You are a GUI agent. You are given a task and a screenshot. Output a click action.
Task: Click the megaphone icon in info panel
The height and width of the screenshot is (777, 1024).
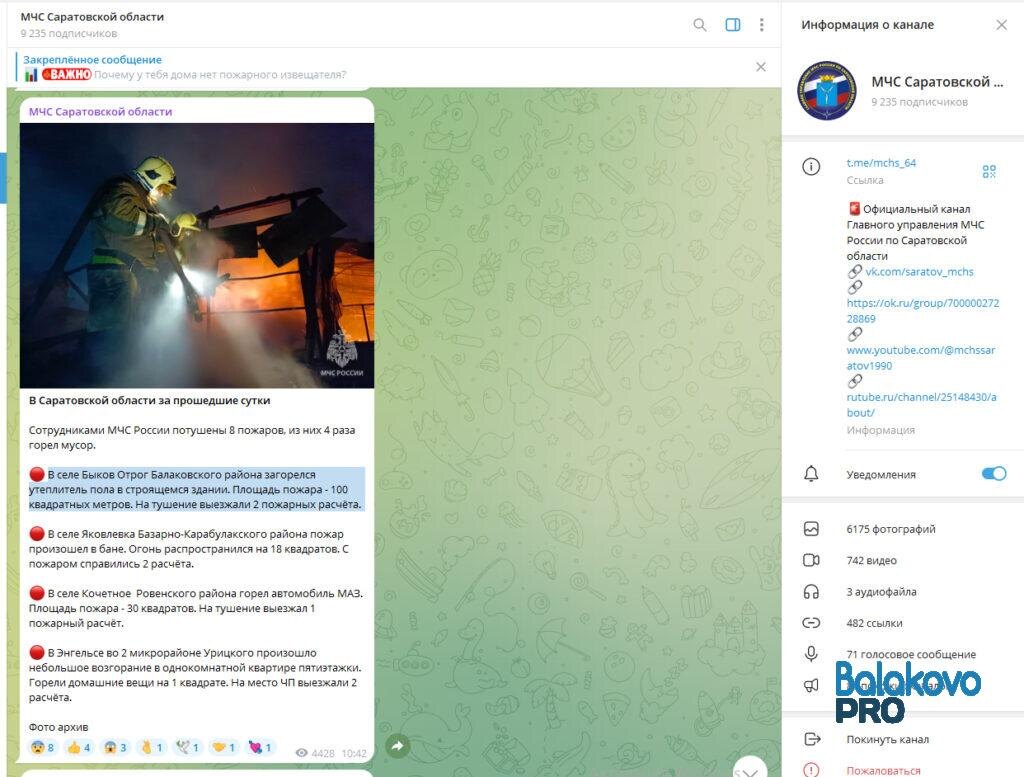coord(811,686)
